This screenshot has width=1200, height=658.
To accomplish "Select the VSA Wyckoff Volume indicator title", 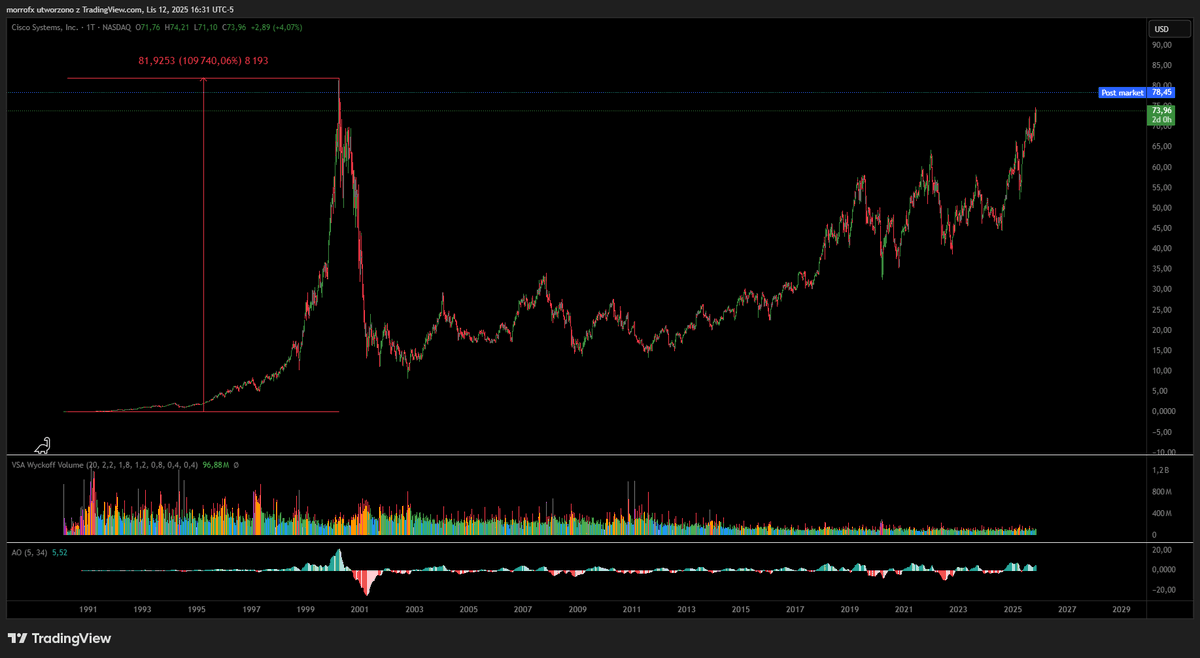I will [47, 465].
